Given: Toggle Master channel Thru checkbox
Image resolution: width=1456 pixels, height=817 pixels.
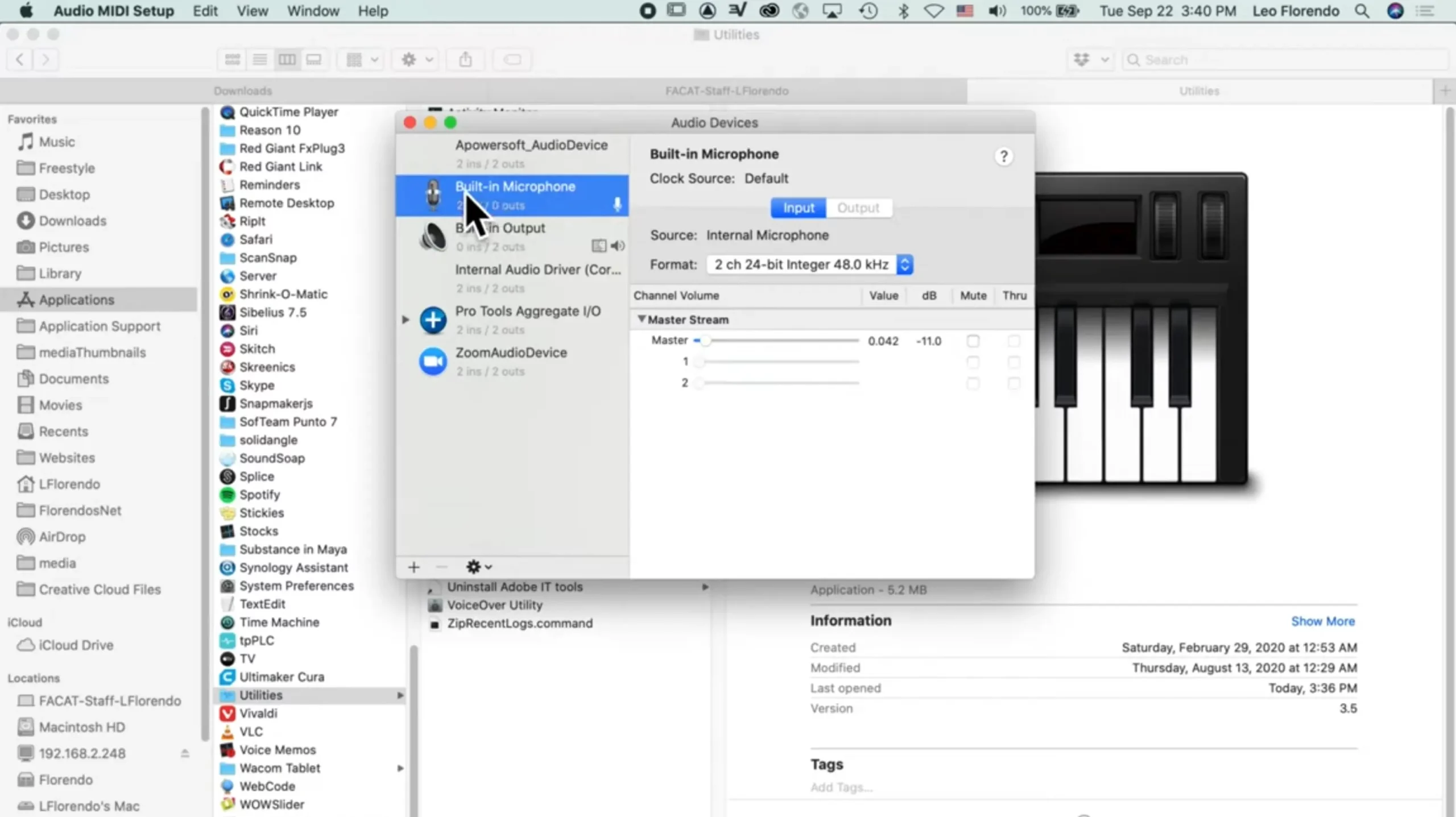Looking at the screenshot, I should pyautogui.click(x=1014, y=341).
